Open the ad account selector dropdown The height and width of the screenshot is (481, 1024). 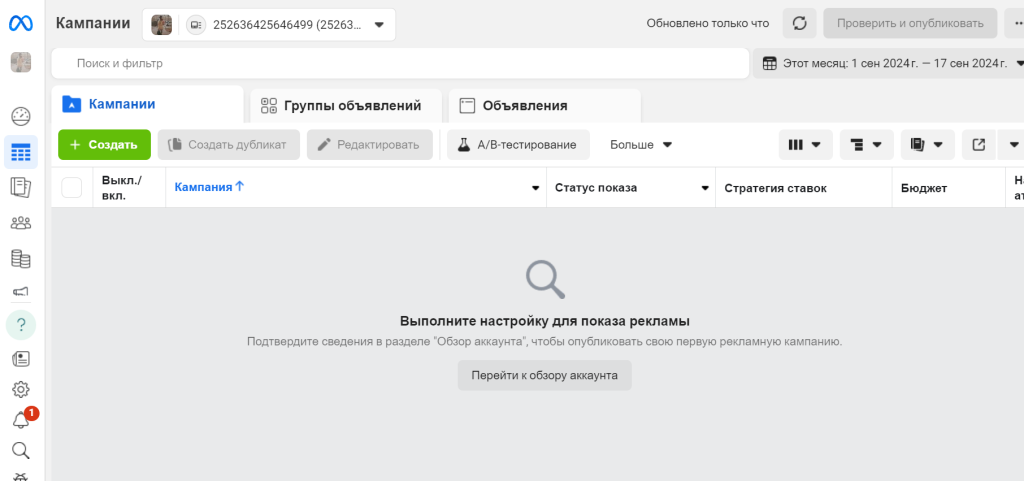[x=269, y=25]
